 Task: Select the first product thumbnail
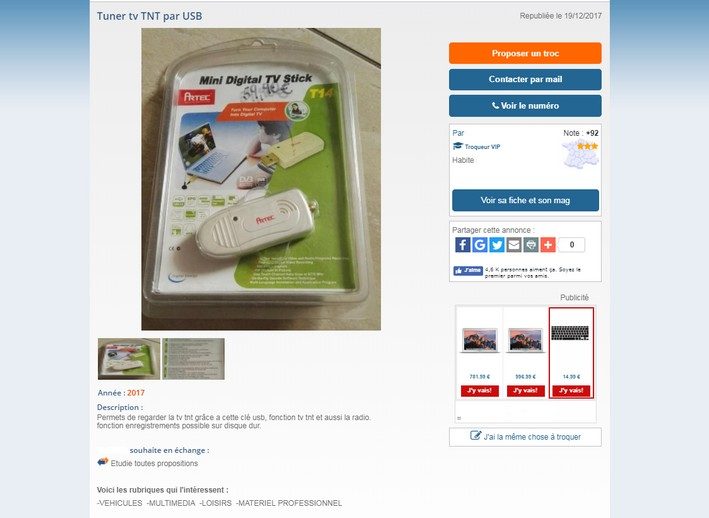[x=129, y=359]
